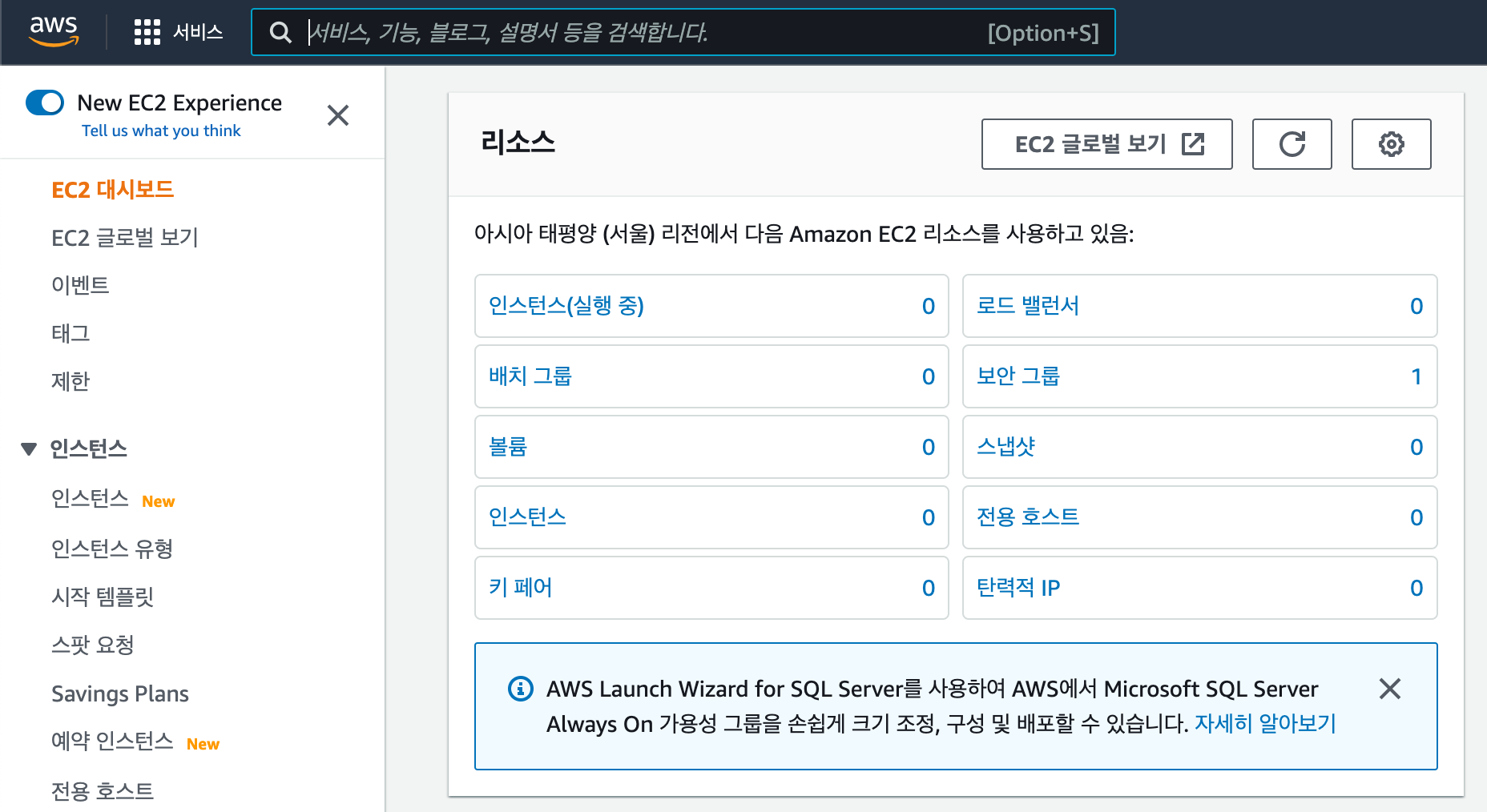This screenshot has height=812, width=1487.
Task: Click external link icon on EC2 글로벌 보기 button
Action: pos(1194,144)
